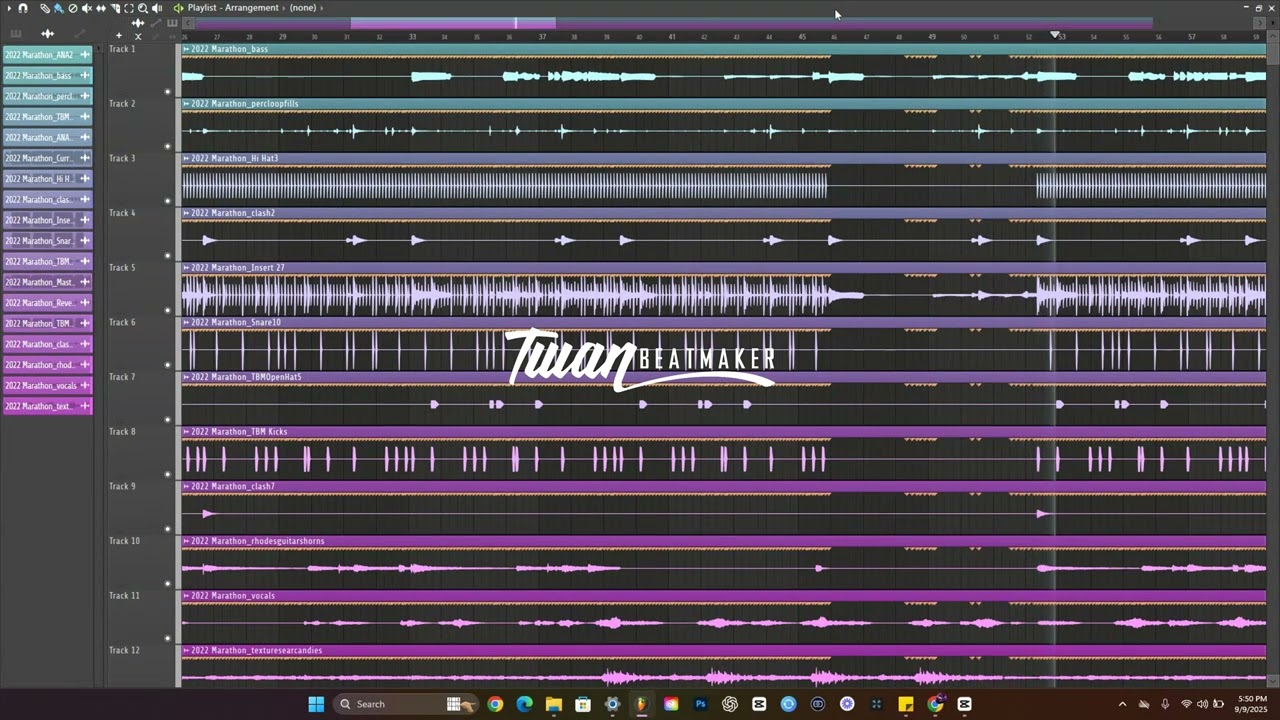
Task: Click the horizontal scrollbar thumb above the timeline
Action: click(453, 23)
